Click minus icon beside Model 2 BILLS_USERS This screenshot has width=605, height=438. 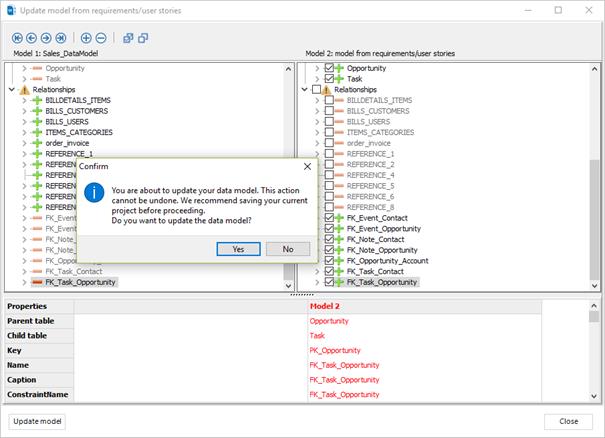point(339,122)
